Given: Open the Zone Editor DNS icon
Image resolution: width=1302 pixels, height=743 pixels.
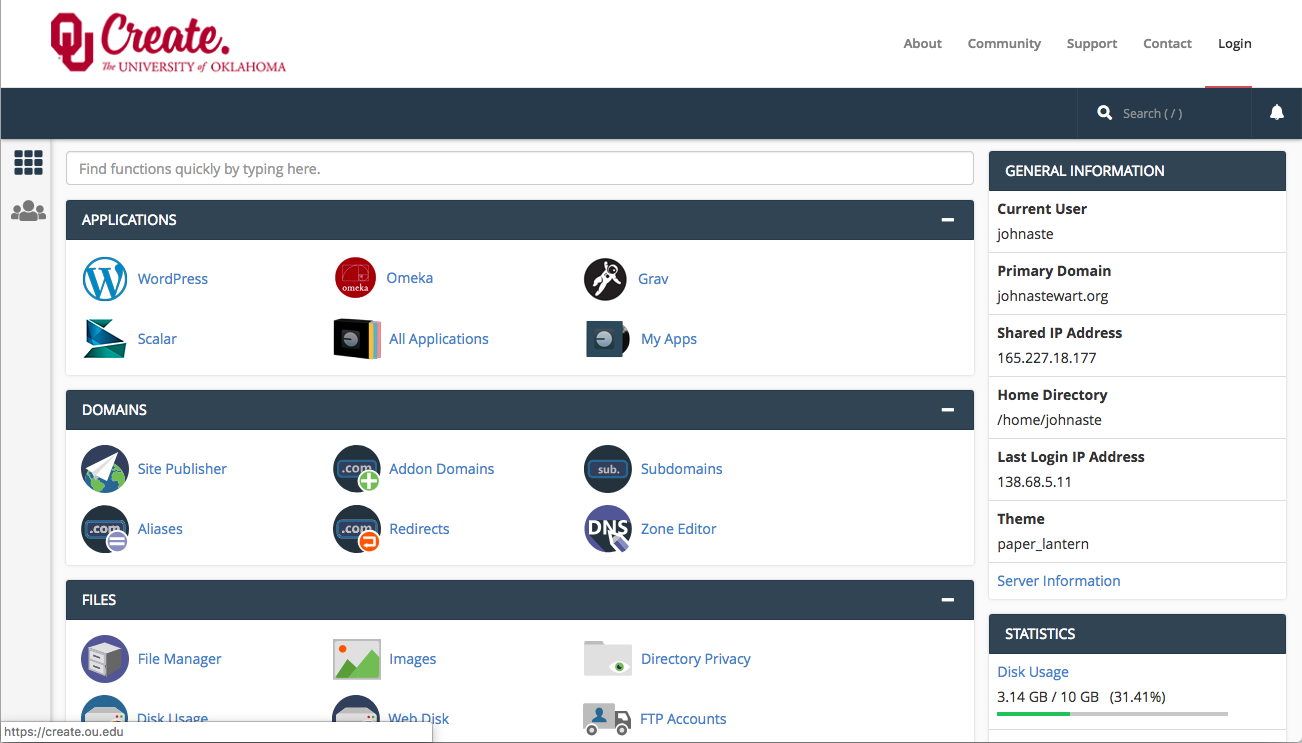Looking at the screenshot, I should tap(607, 529).
